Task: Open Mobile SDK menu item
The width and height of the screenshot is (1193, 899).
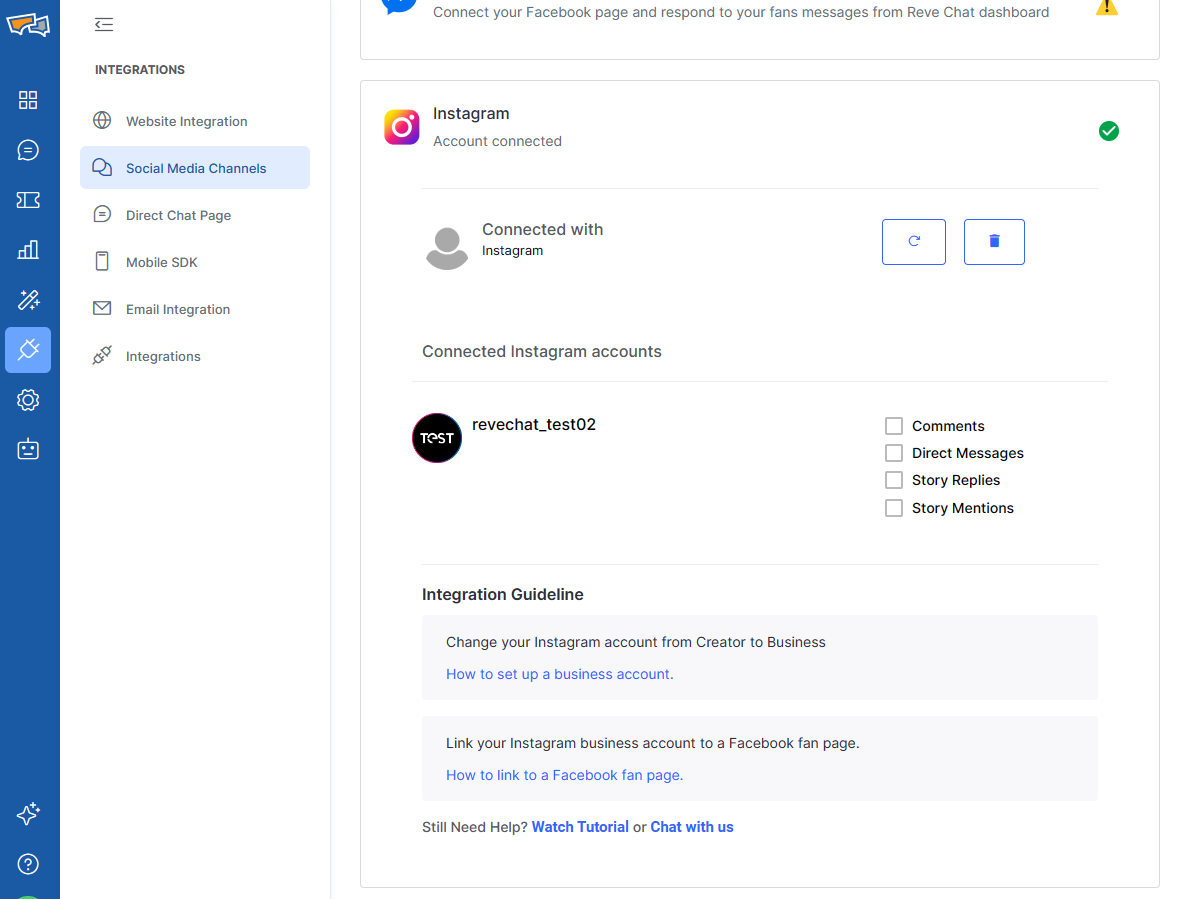Action: click(x=195, y=262)
